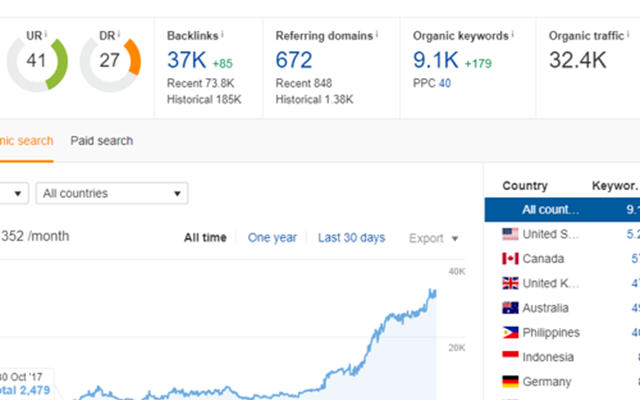Select the Germany flag row

(x=562, y=382)
